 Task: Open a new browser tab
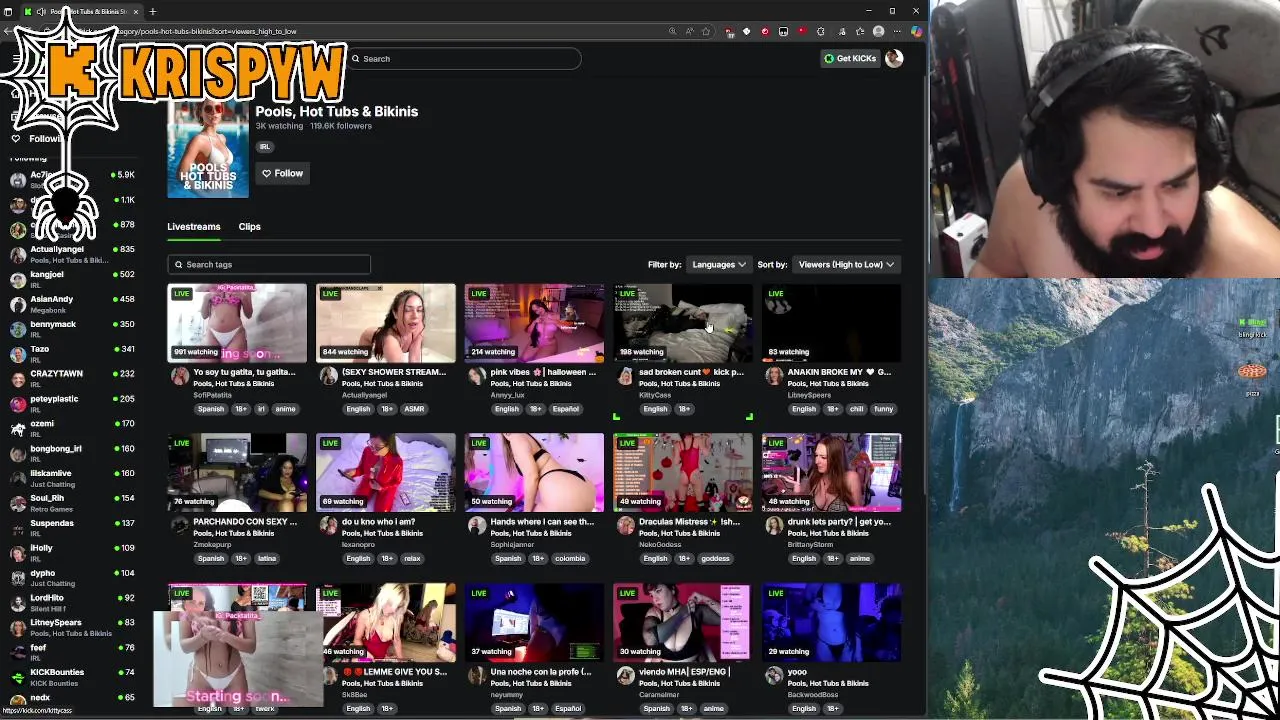153,11
